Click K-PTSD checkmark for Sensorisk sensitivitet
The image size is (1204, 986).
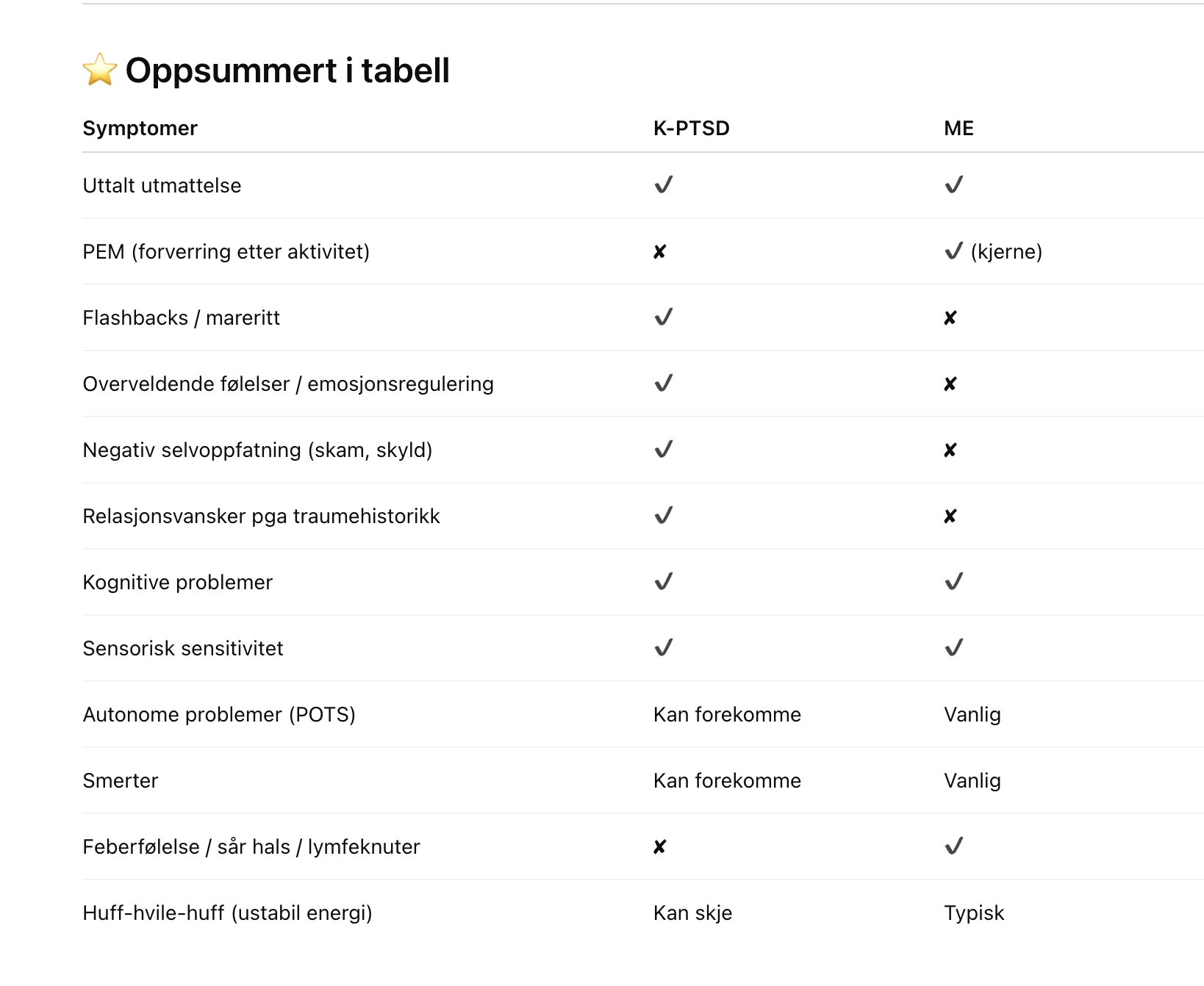click(x=663, y=648)
